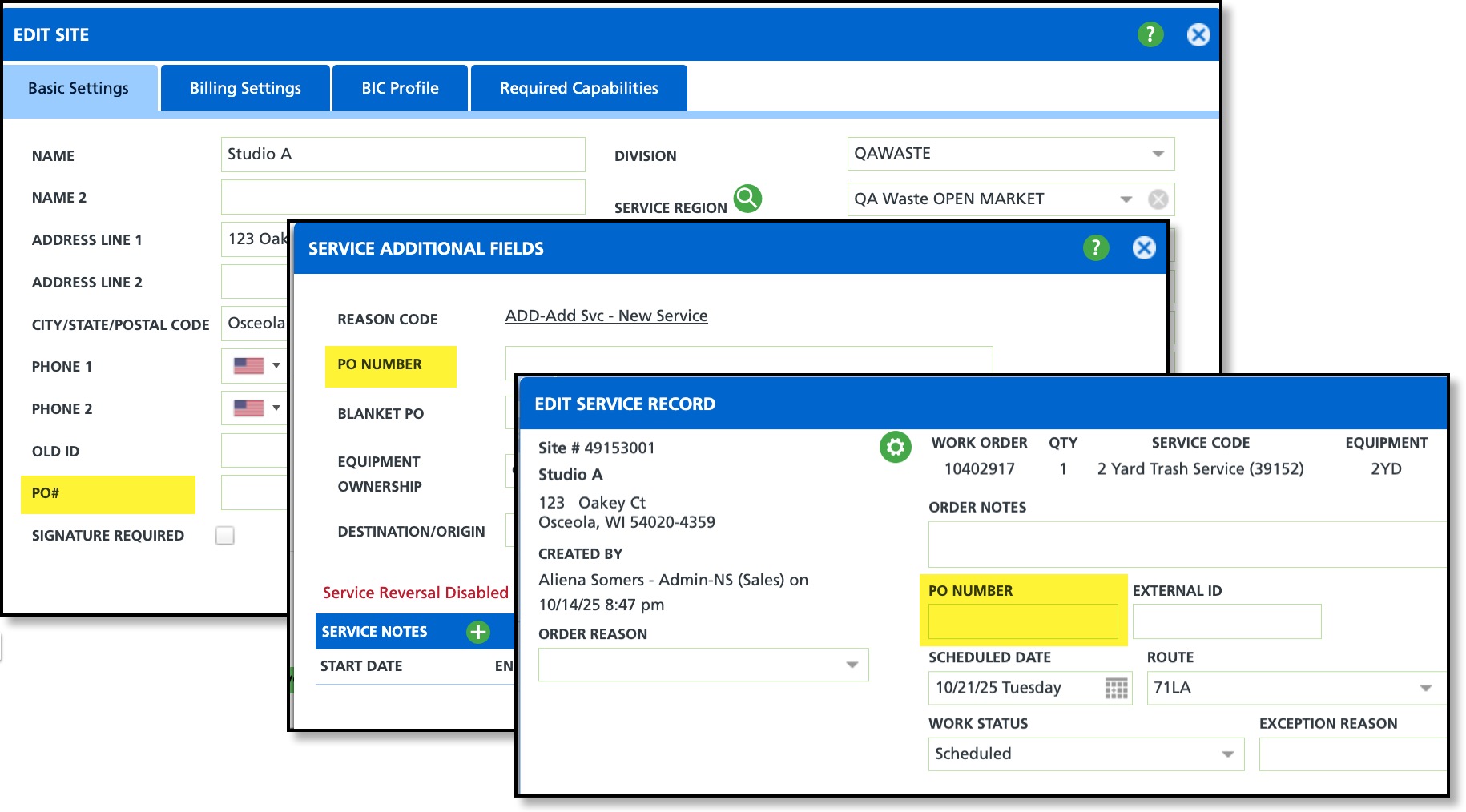Open the Required Capabilities tab
The width and height of the screenshot is (1466, 812).
pyautogui.click(x=579, y=88)
